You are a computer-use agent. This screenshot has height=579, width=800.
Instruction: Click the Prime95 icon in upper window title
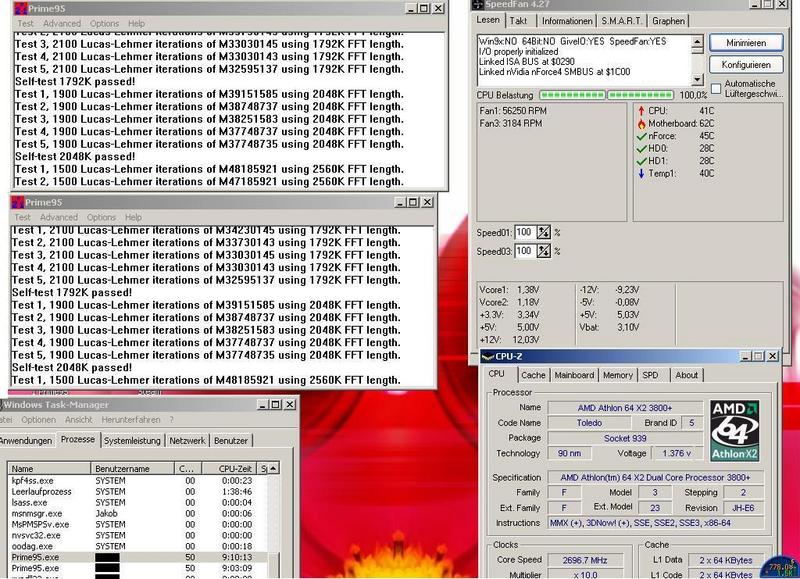click(x=21, y=8)
